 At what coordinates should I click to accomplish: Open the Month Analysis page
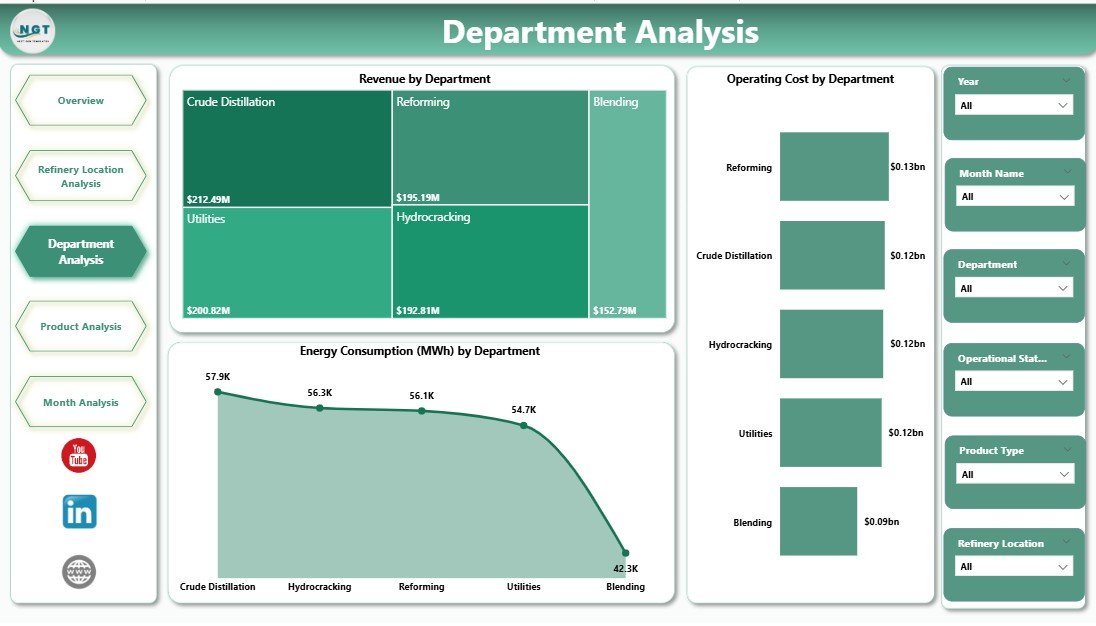[80, 401]
